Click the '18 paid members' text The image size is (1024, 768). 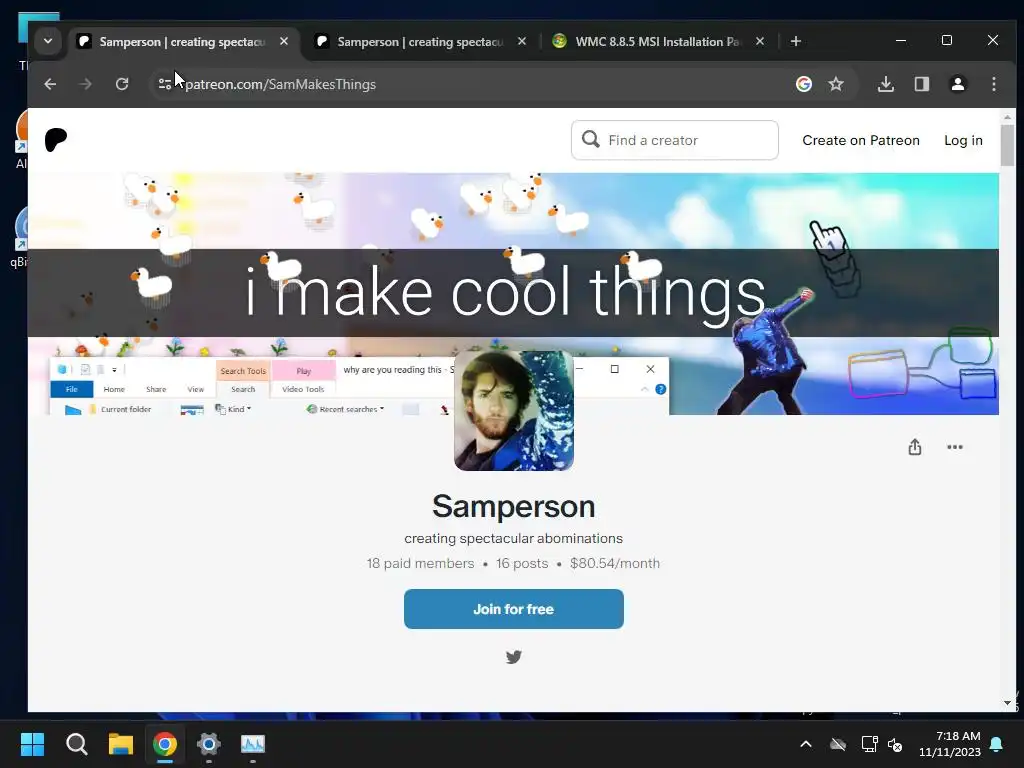tap(421, 564)
